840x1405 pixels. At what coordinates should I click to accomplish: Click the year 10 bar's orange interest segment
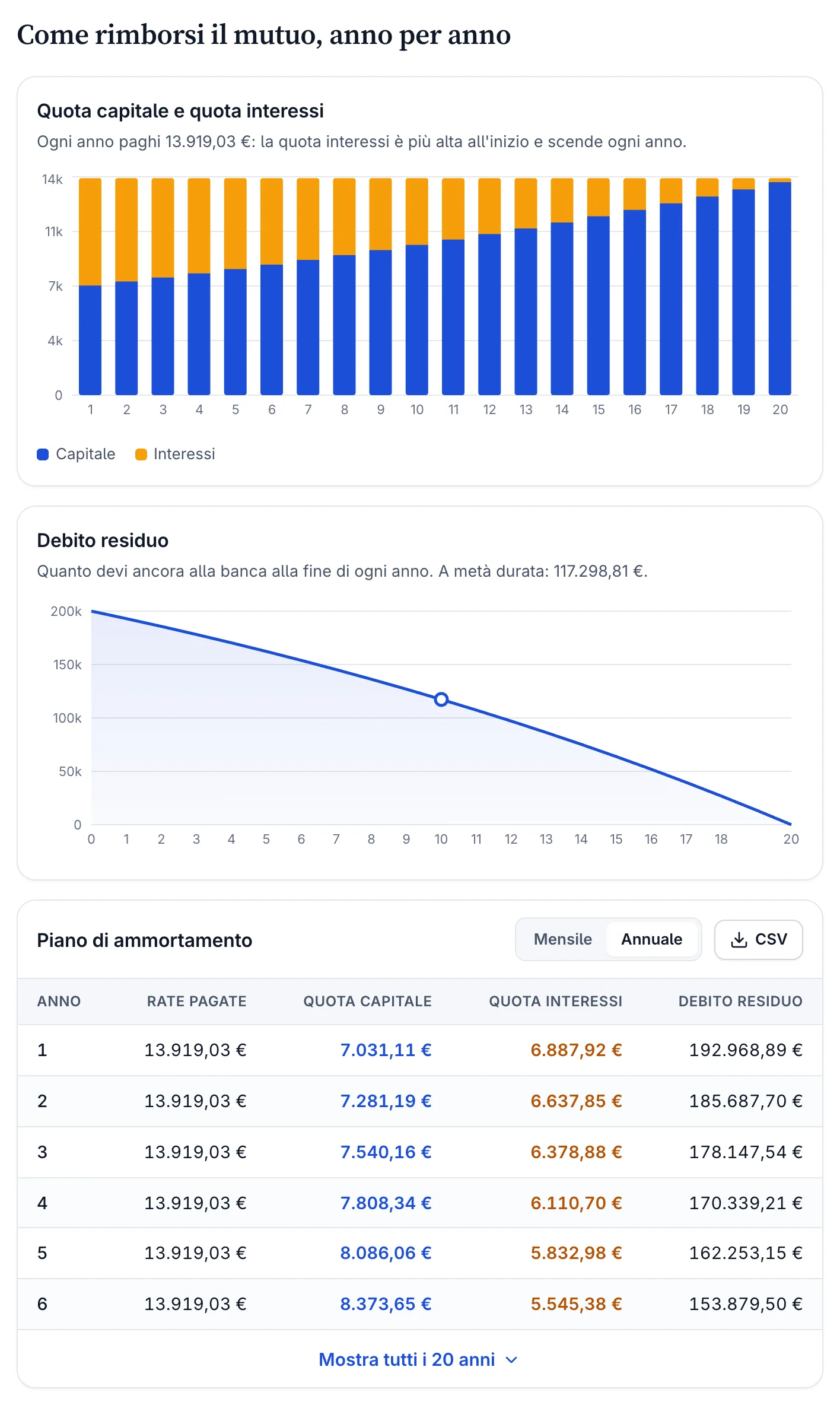(416, 211)
